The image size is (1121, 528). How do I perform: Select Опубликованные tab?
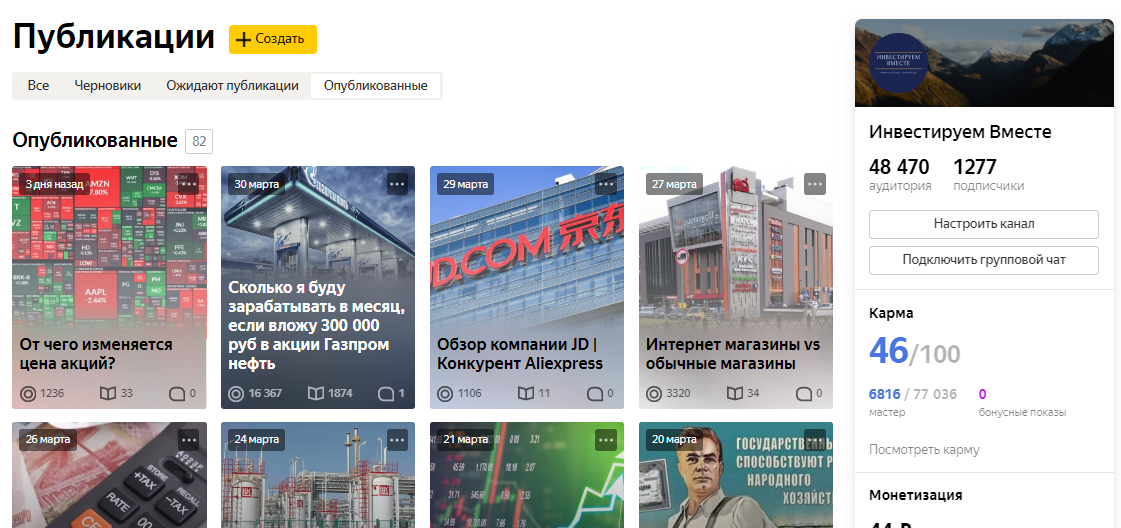coord(375,86)
